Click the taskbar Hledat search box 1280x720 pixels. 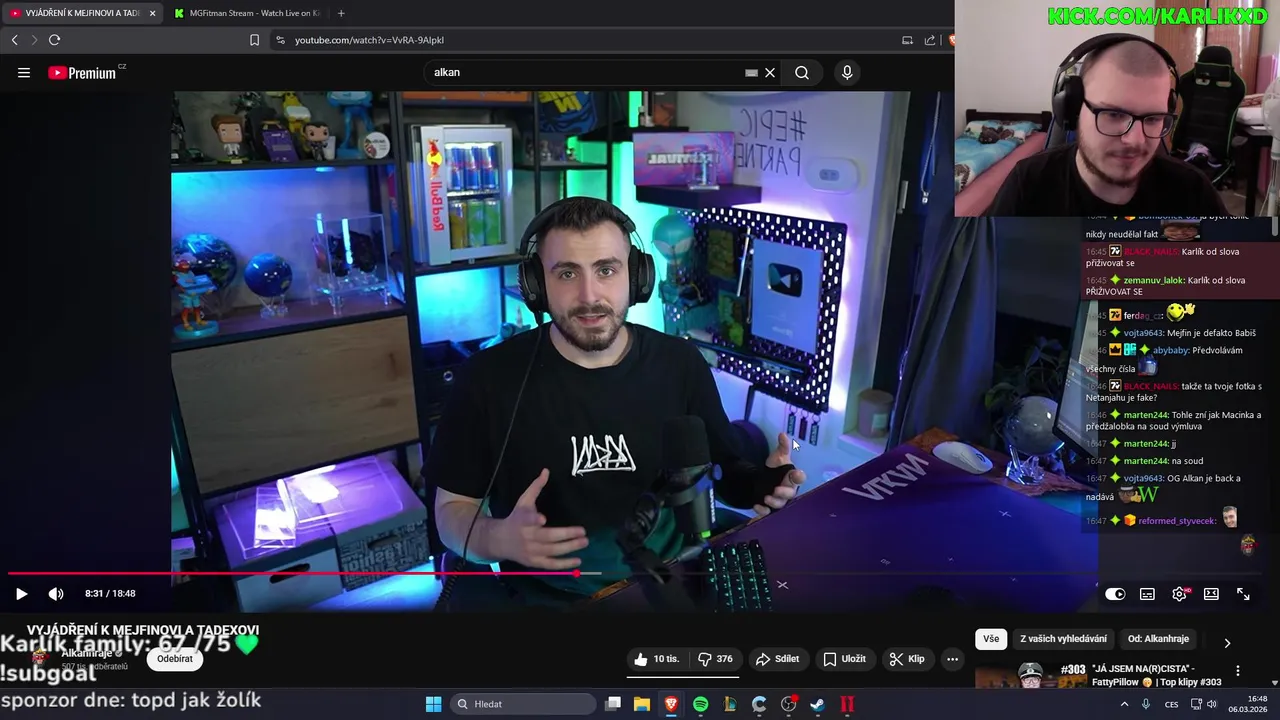tap(521, 704)
